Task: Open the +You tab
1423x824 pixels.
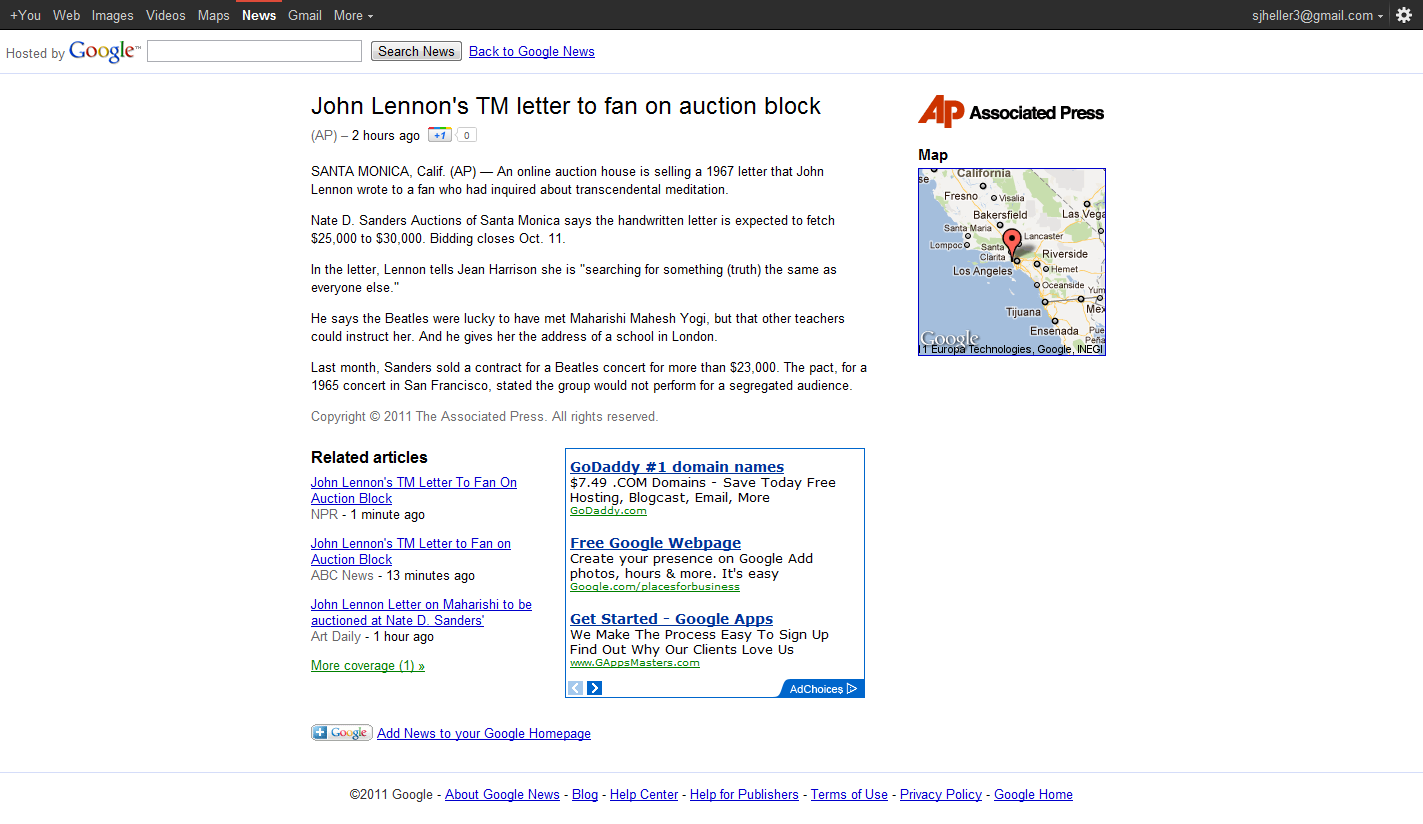Action: tap(26, 15)
